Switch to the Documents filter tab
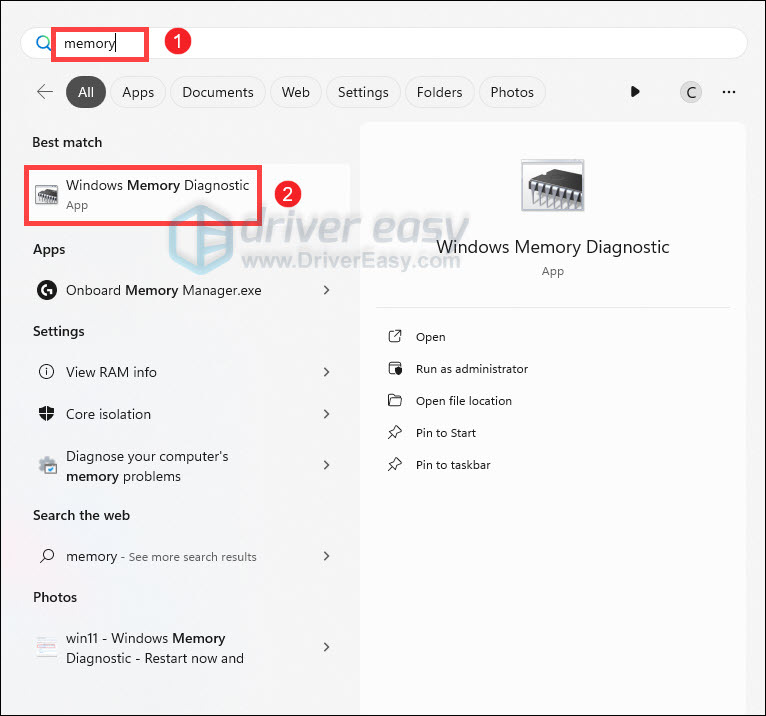Screen dimensions: 766x716 pyautogui.click(x=218, y=92)
